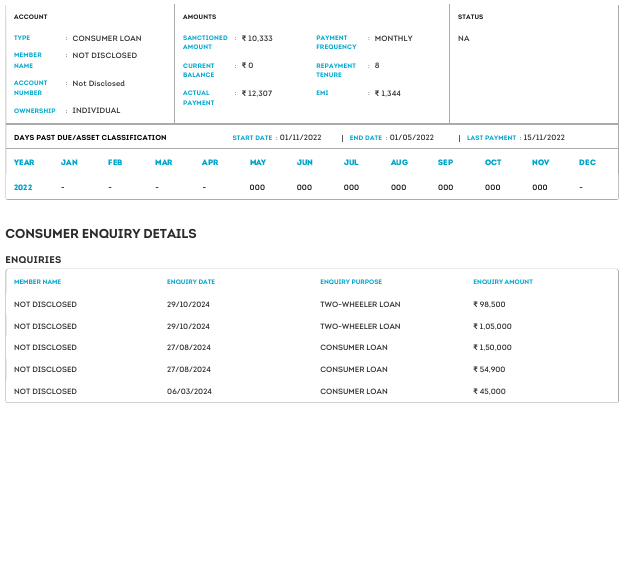Click the Consumer Enquiry Details heading

coord(101,234)
